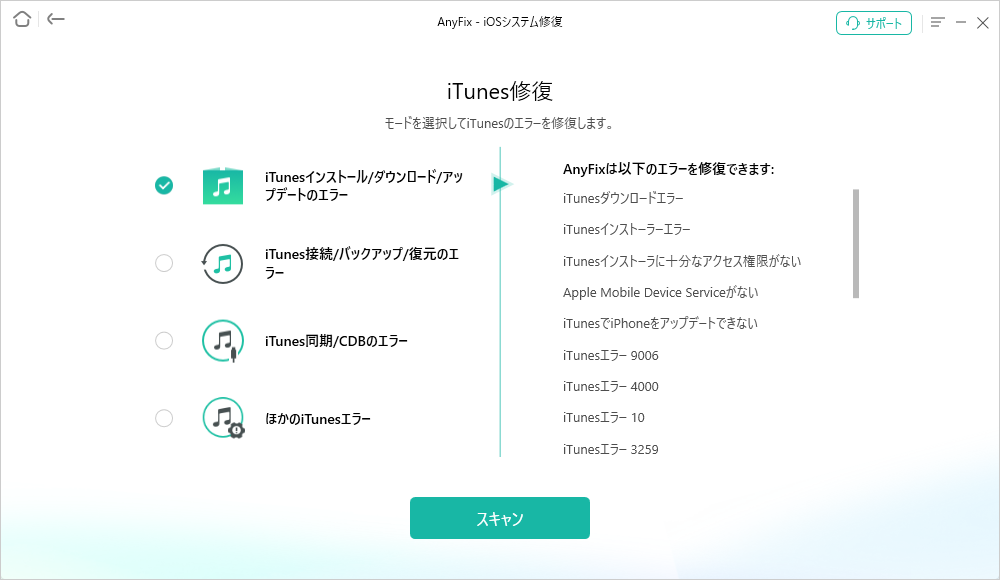Click iTunesインストーラーエラー list entry
1000x580 pixels.
coord(626,230)
